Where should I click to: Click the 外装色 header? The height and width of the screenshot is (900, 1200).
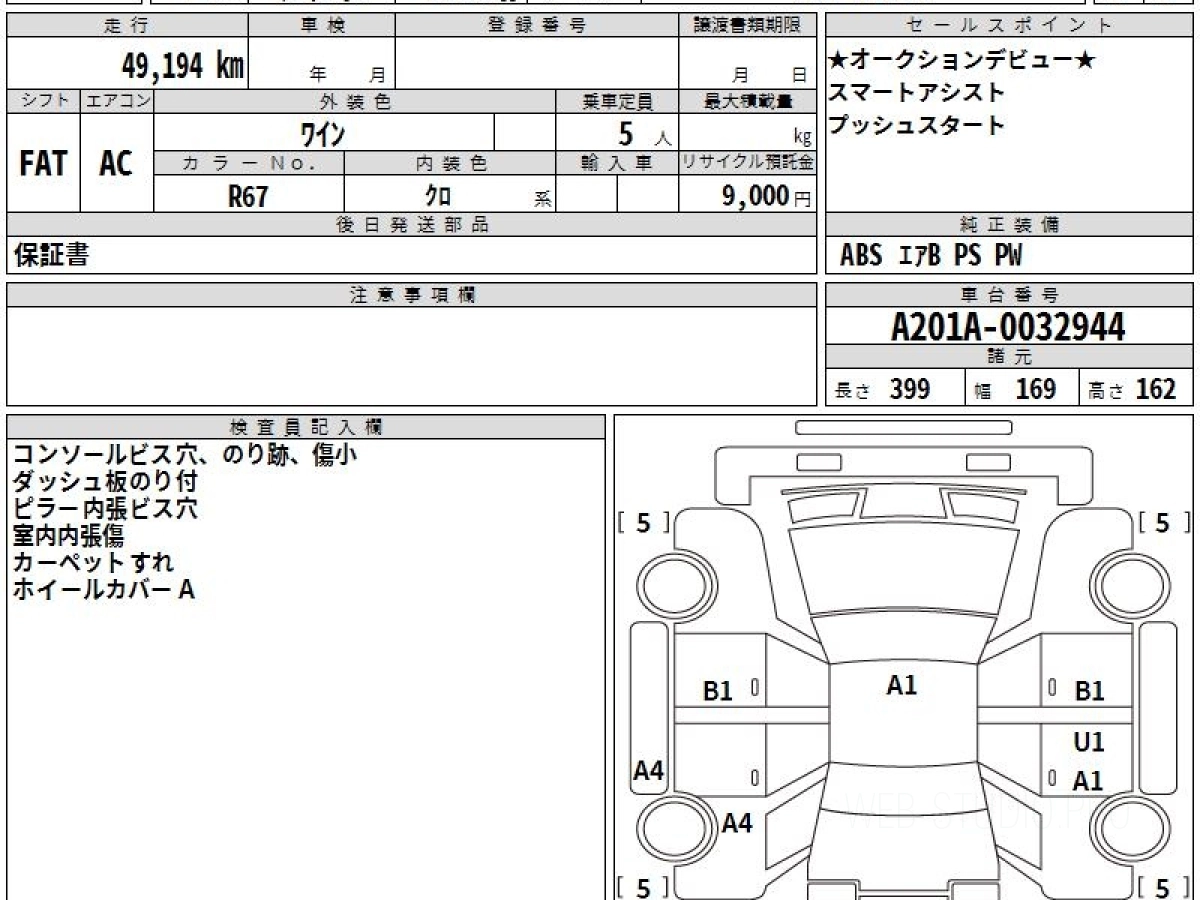tap(355, 101)
